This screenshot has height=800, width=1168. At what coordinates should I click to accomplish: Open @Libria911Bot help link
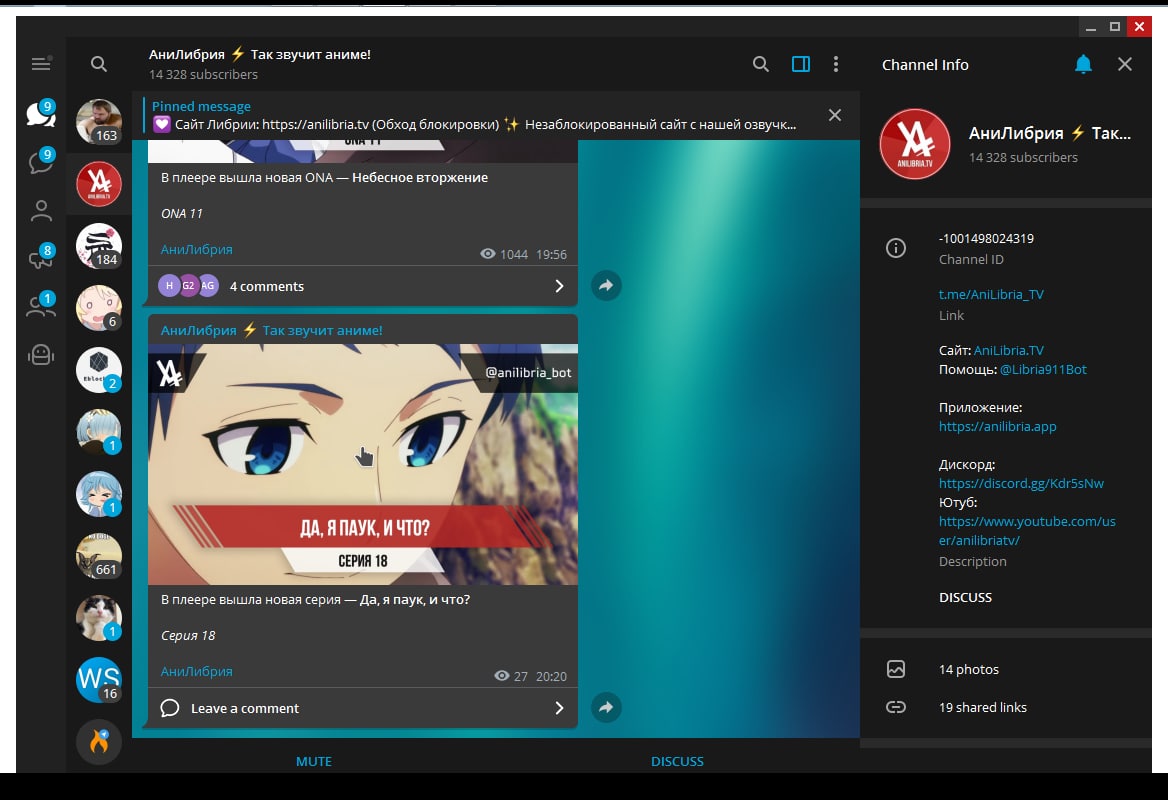pos(1043,369)
